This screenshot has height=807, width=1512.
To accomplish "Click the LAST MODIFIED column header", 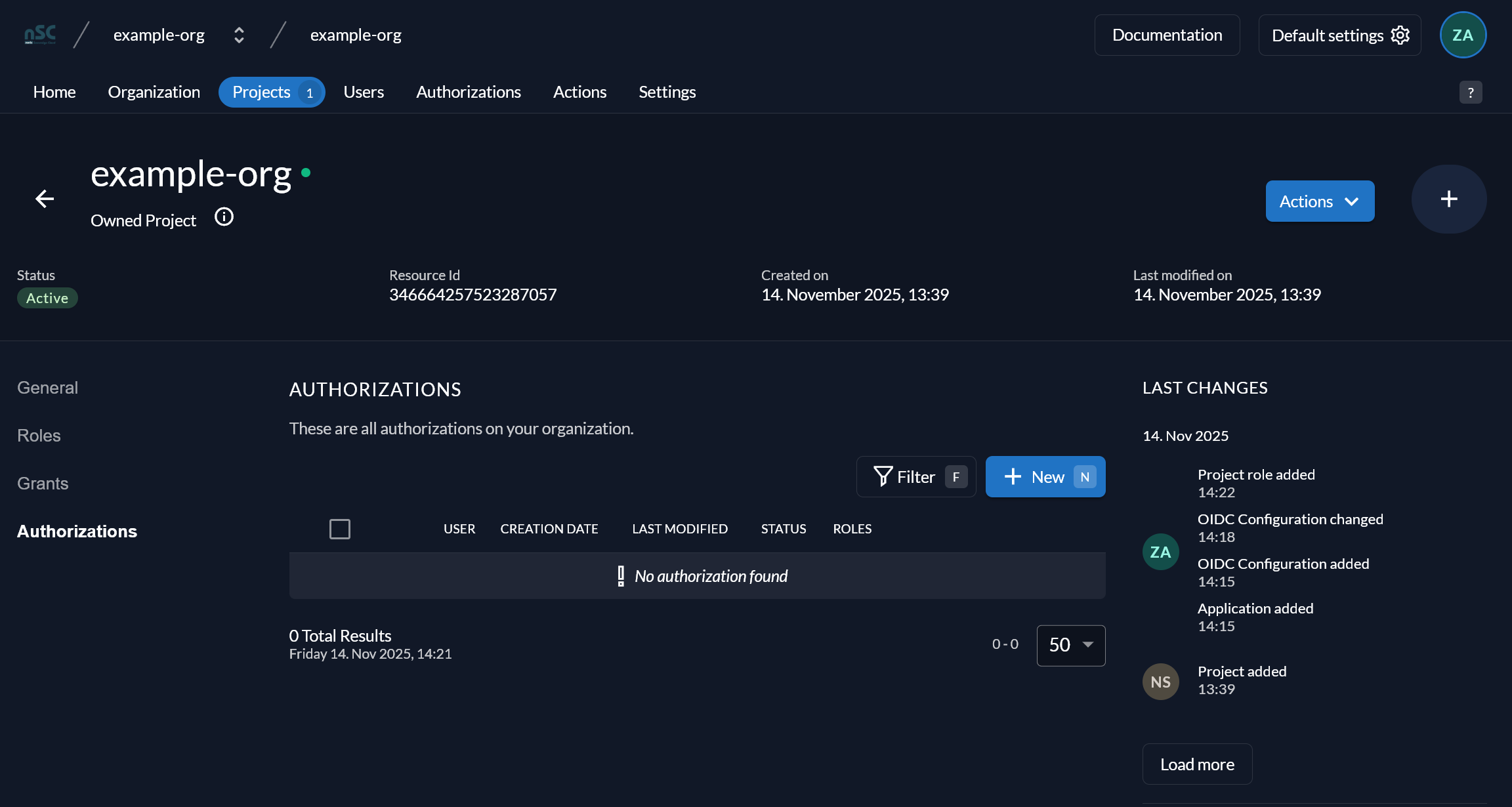I will (680, 529).
